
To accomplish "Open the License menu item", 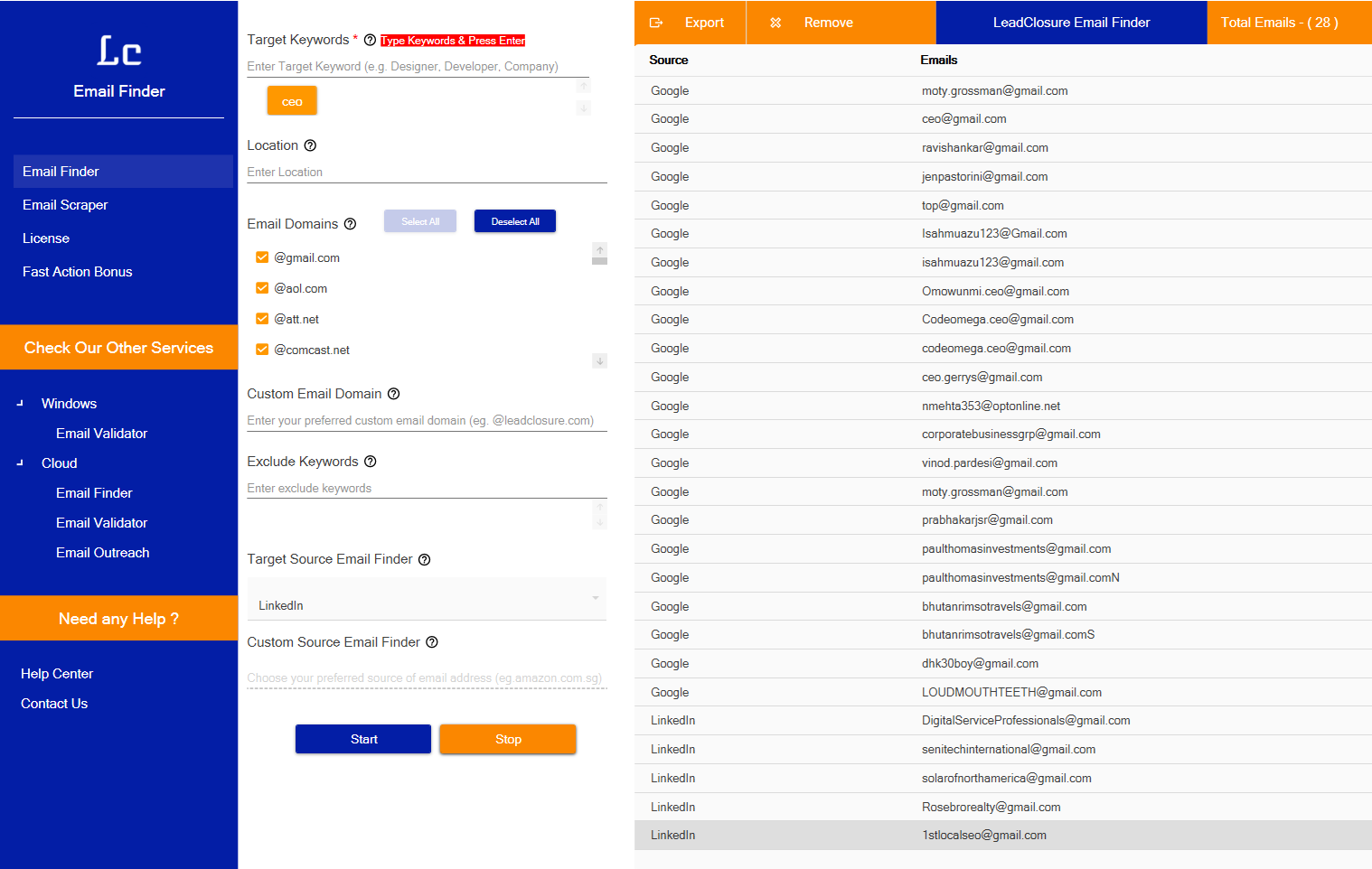I will pyautogui.click(x=46, y=238).
